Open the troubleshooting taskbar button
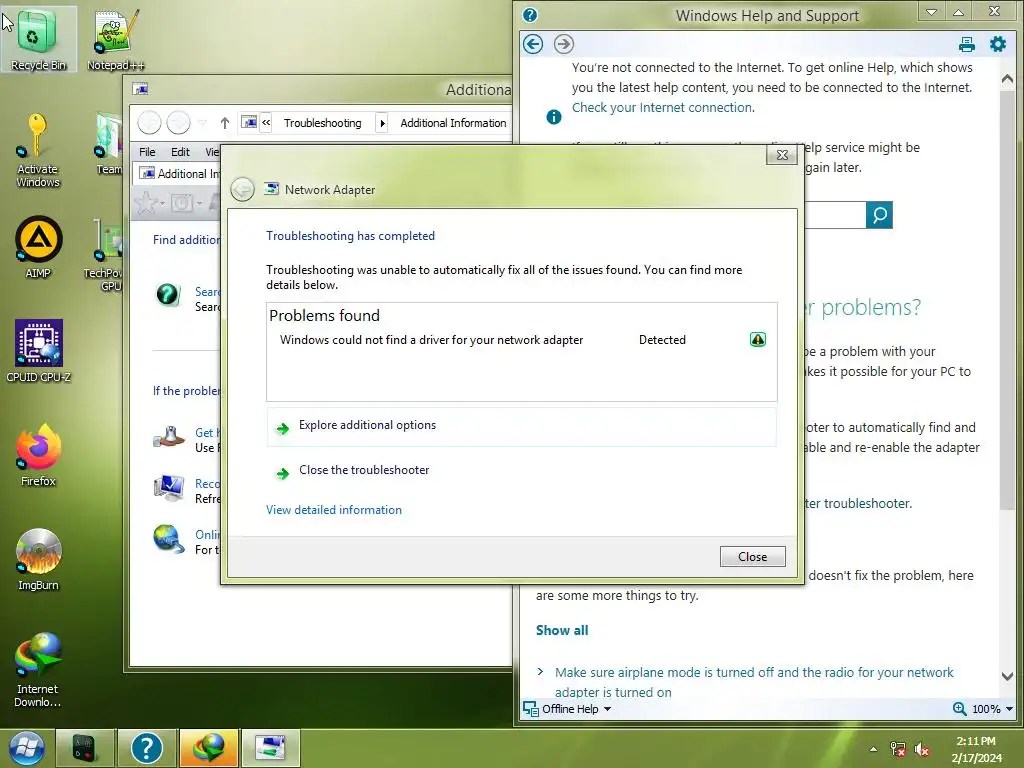Image resolution: width=1024 pixels, height=768 pixels. coord(270,748)
